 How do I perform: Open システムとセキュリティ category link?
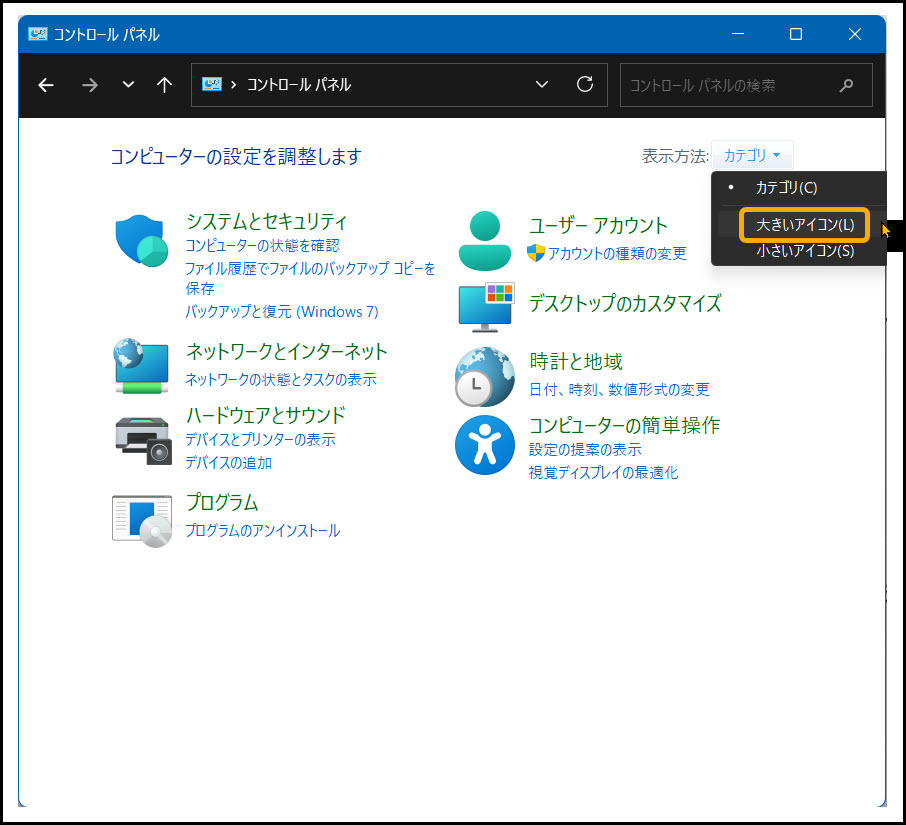point(266,222)
